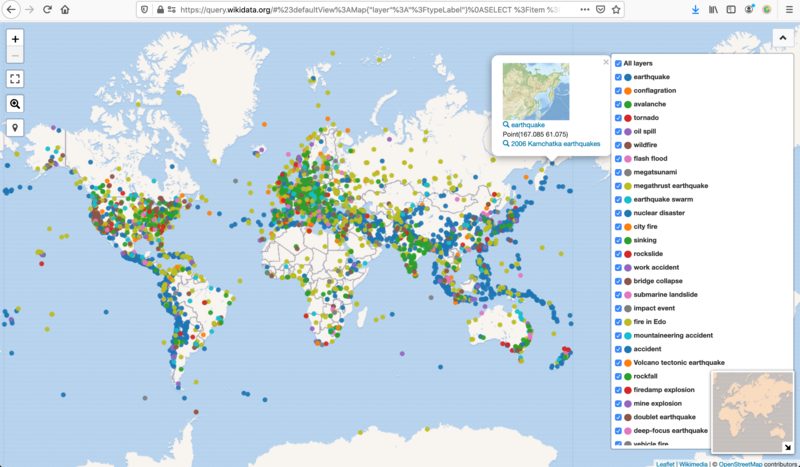Open Firefox account menu

(749, 9)
